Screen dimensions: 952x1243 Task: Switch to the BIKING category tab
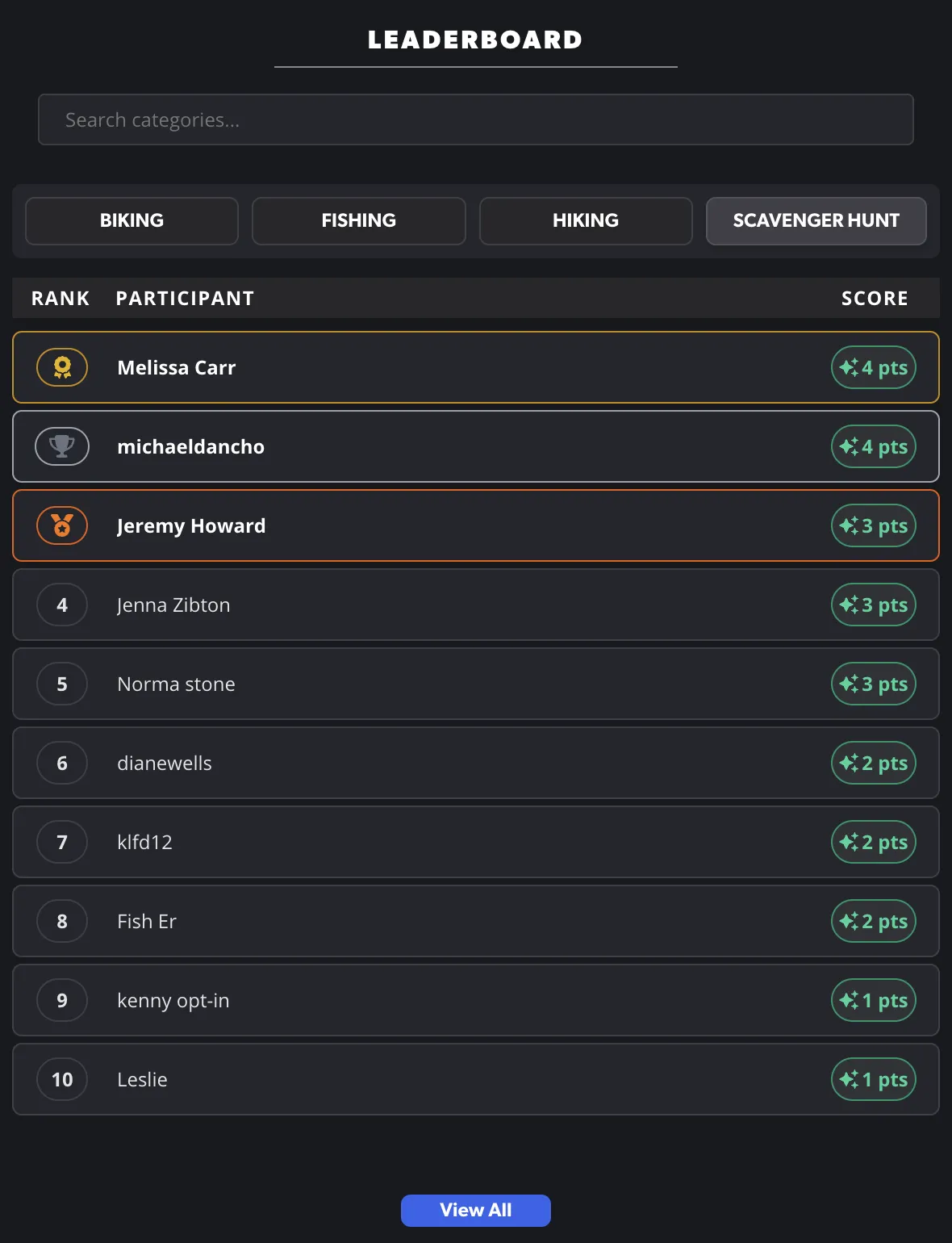[x=131, y=220]
